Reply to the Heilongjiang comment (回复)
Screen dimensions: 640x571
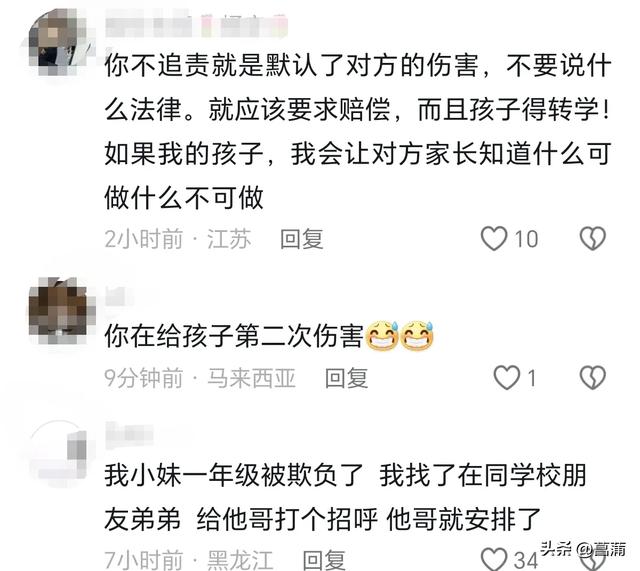click(324, 560)
